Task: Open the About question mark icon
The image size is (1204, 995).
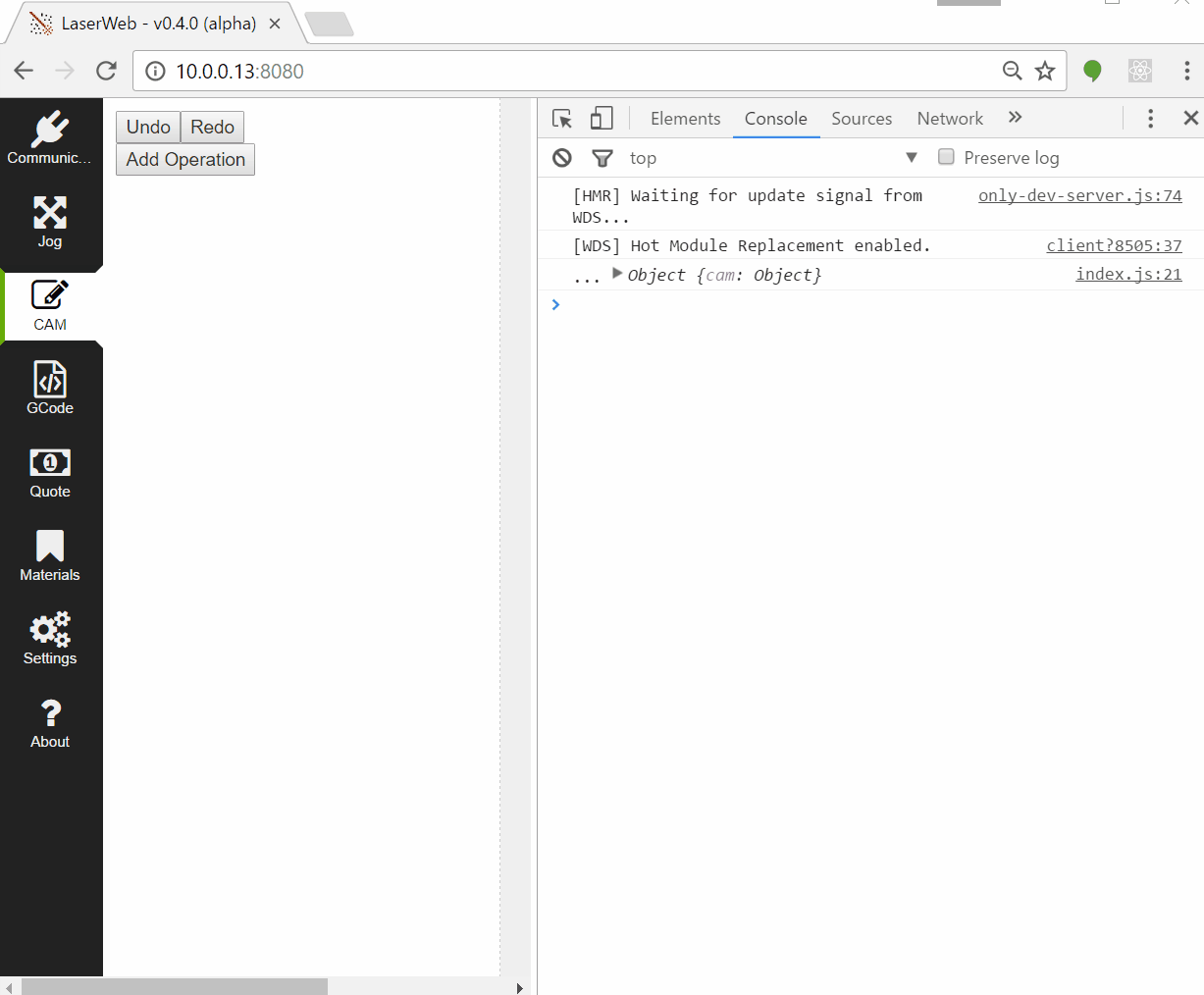Action: pyautogui.click(x=50, y=712)
